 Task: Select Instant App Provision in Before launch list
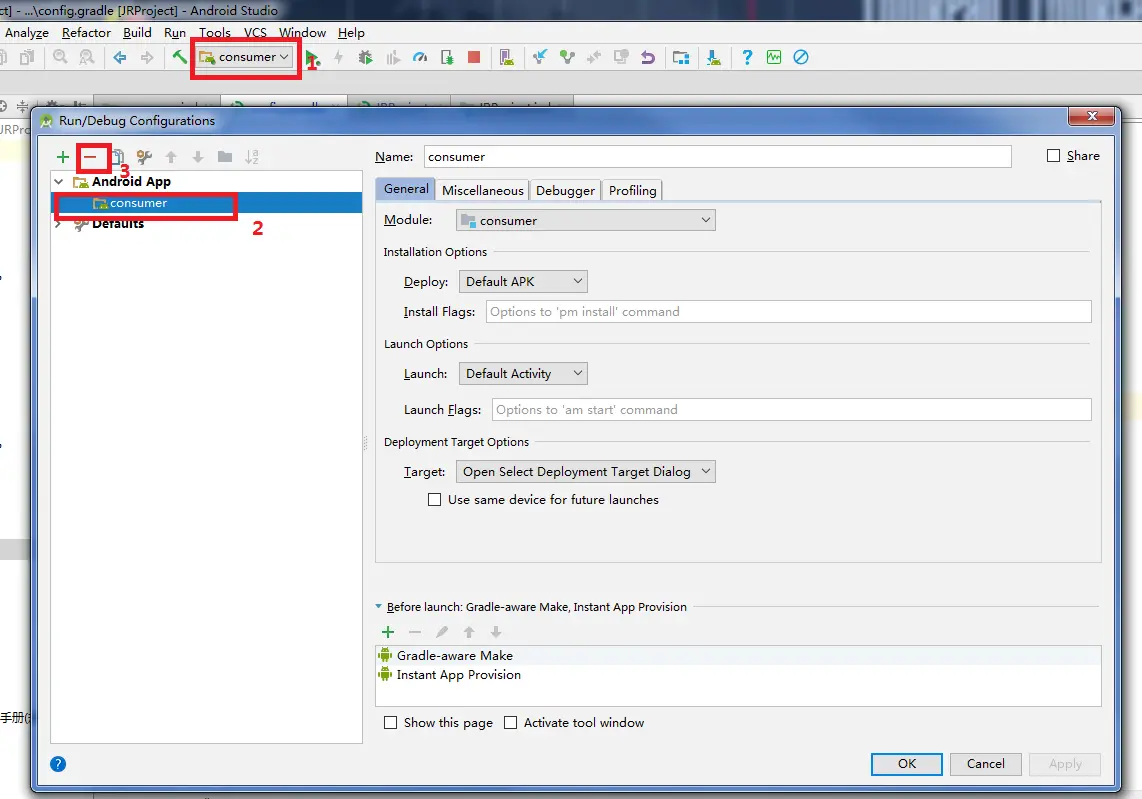[x=738, y=674]
